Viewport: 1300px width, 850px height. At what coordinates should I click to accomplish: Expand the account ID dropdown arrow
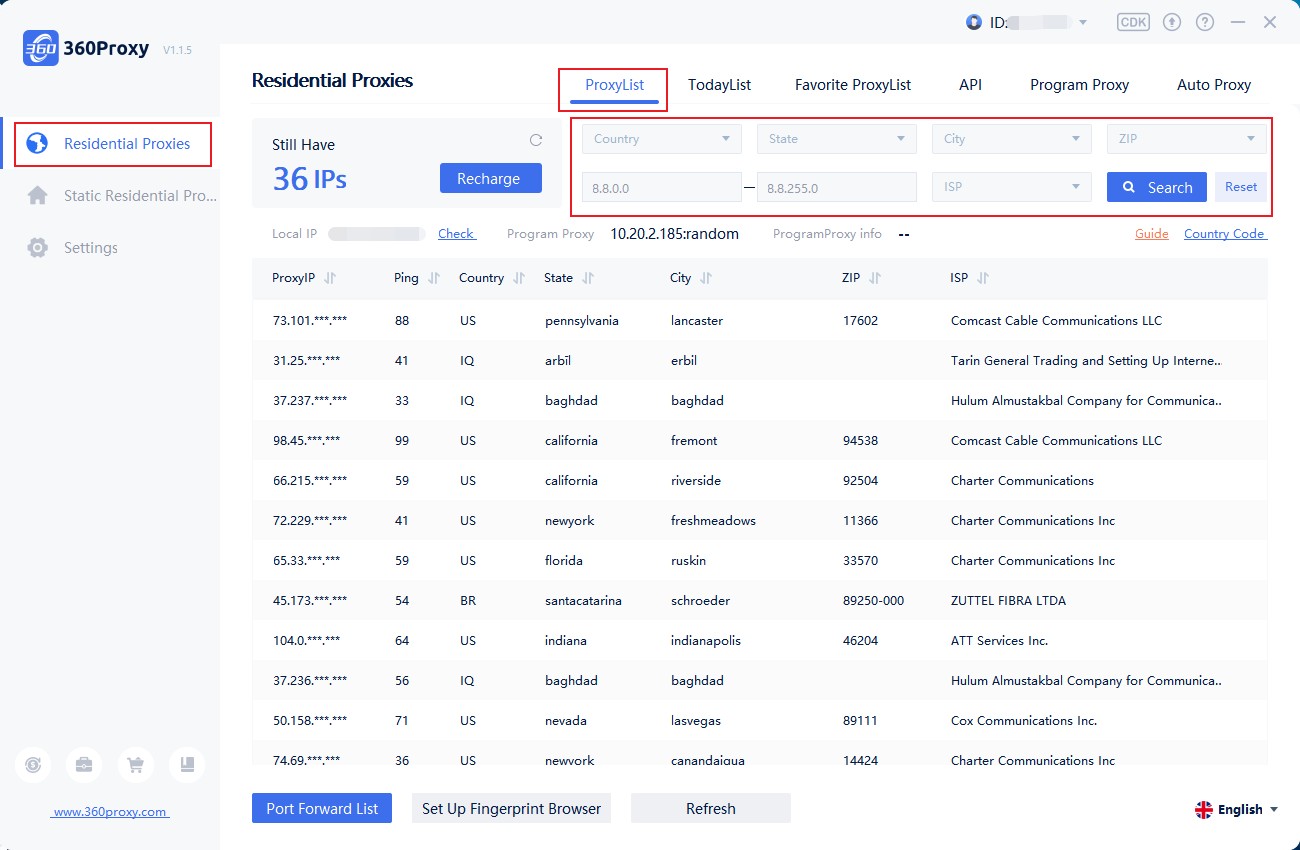[x=1082, y=22]
